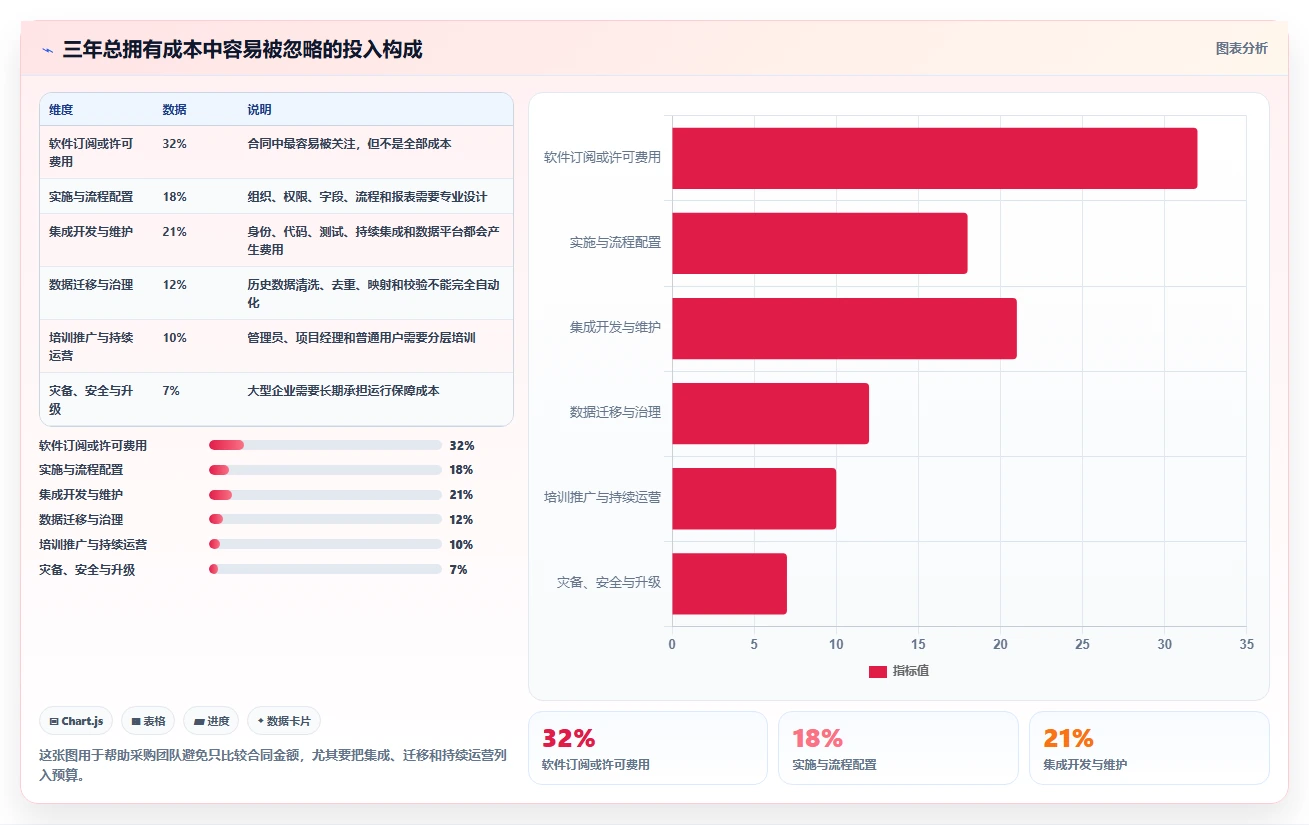Image resolution: width=1309 pixels, height=825 pixels.
Task: Click the 10% value beside 培训推广与持续运营 progress
Action: pyautogui.click(x=461, y=545)
